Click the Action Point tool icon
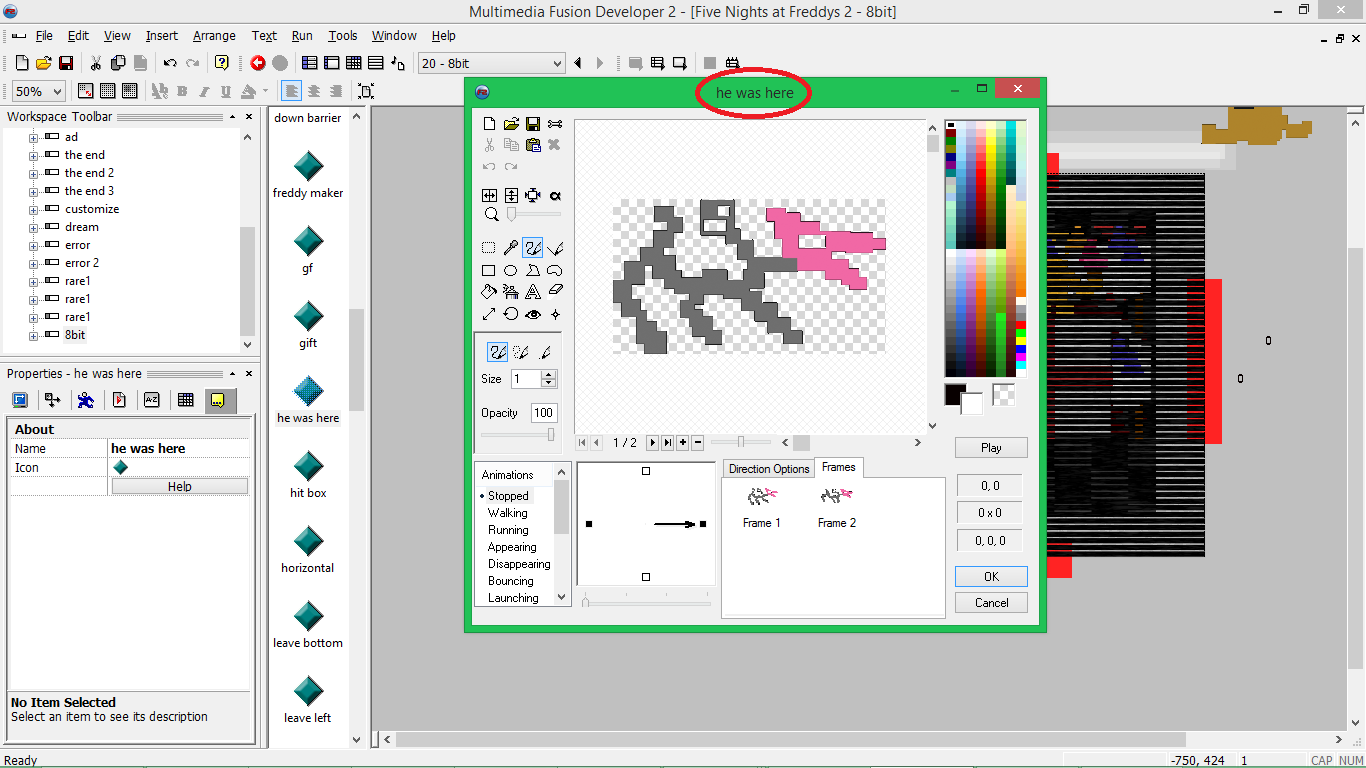 click(555, 314)
